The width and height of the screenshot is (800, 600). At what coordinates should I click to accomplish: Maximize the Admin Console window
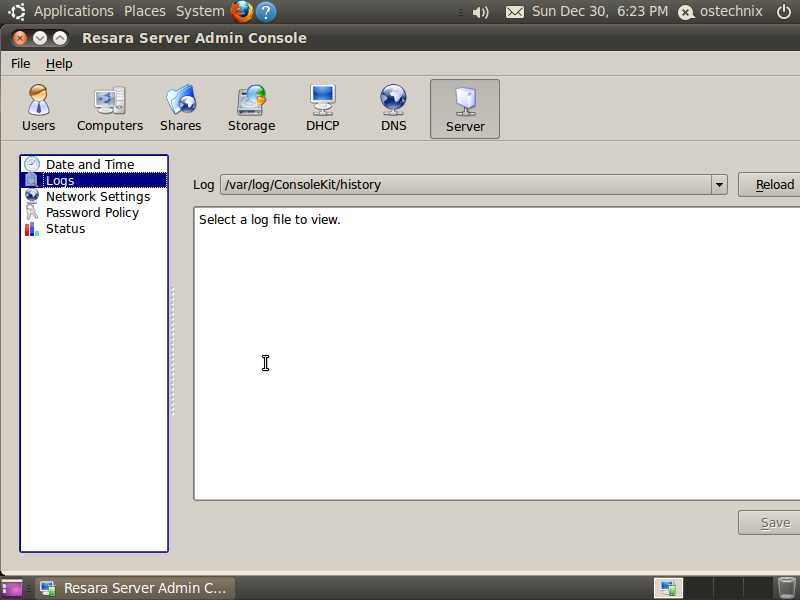point(60,38)
